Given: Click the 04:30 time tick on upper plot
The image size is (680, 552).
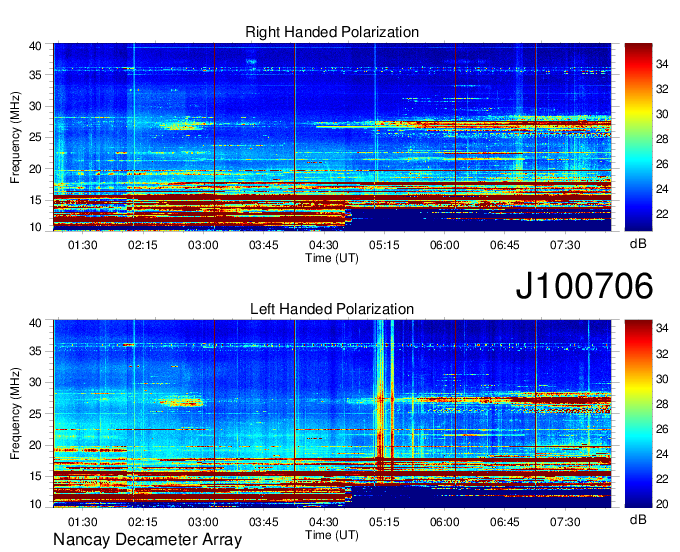Looking at the screenshot, I should coord(324,245).
